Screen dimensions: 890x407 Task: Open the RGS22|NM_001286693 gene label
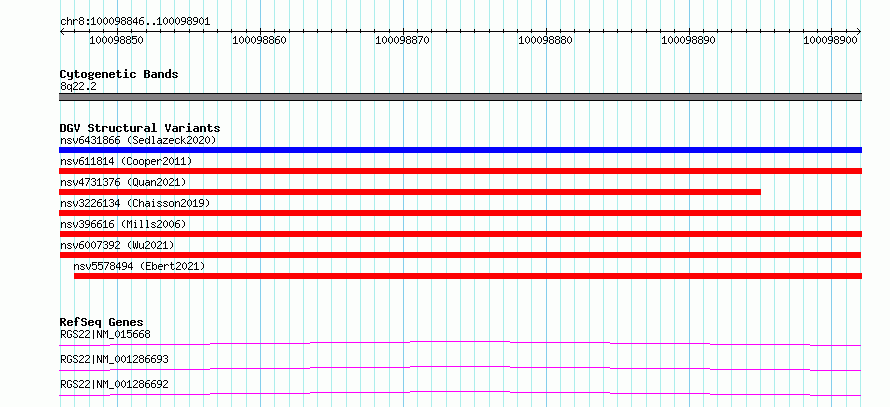114,359
